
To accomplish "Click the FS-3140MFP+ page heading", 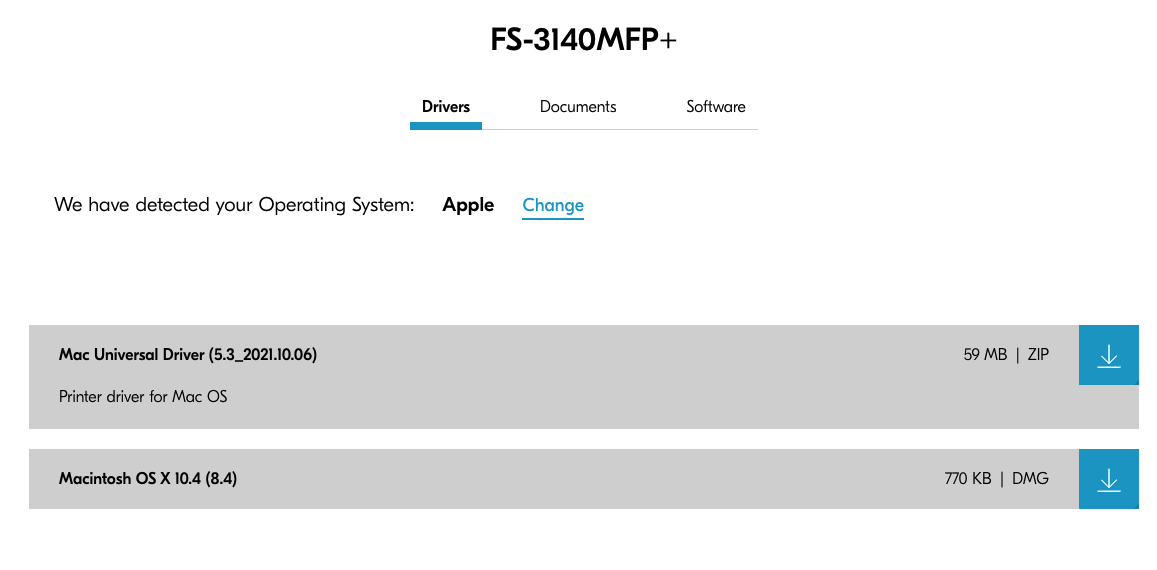I will [x=583, y=40].
